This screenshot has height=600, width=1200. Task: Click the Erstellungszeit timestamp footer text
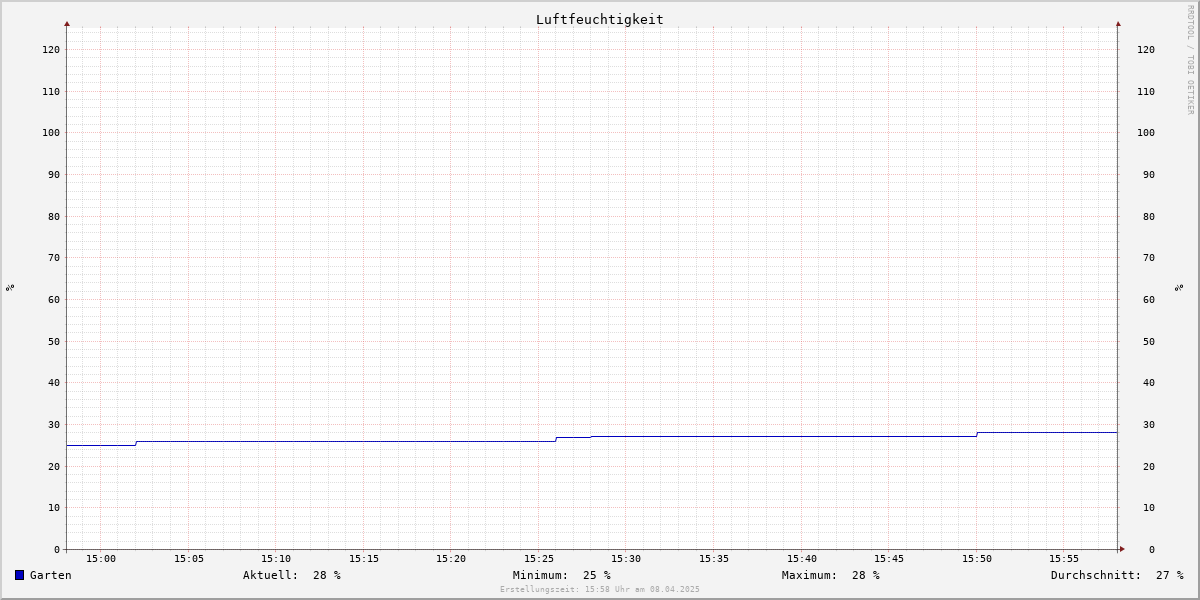[600, 589]
